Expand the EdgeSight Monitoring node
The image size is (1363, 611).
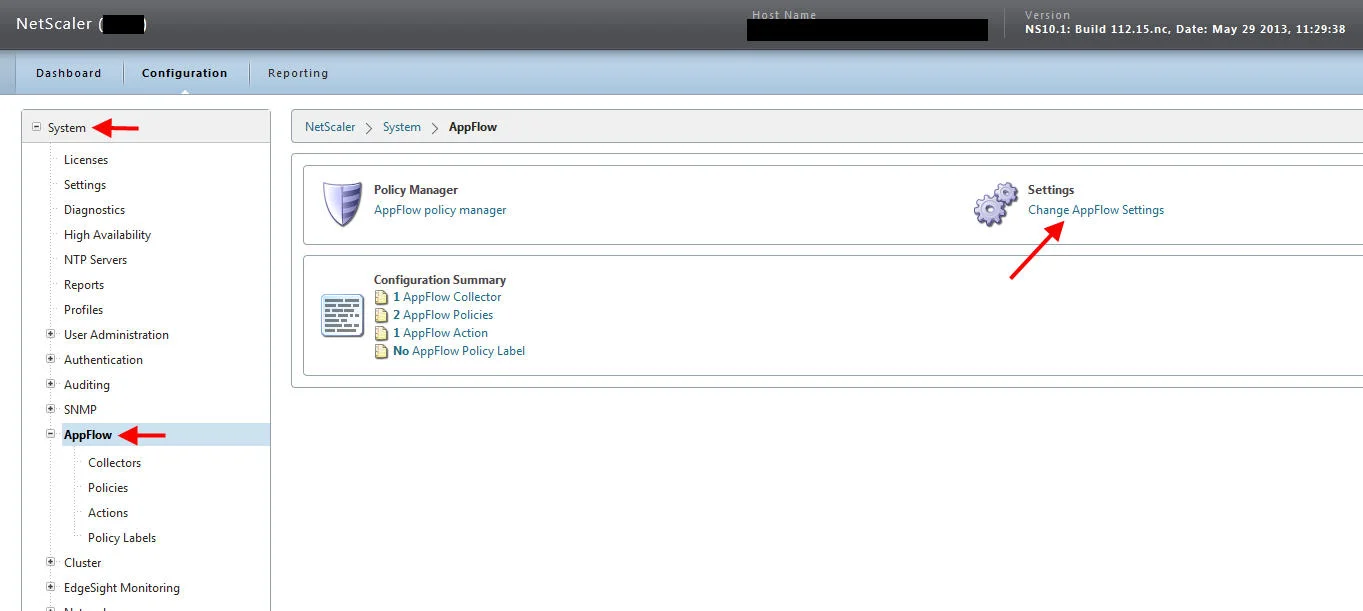coord(51,587)
